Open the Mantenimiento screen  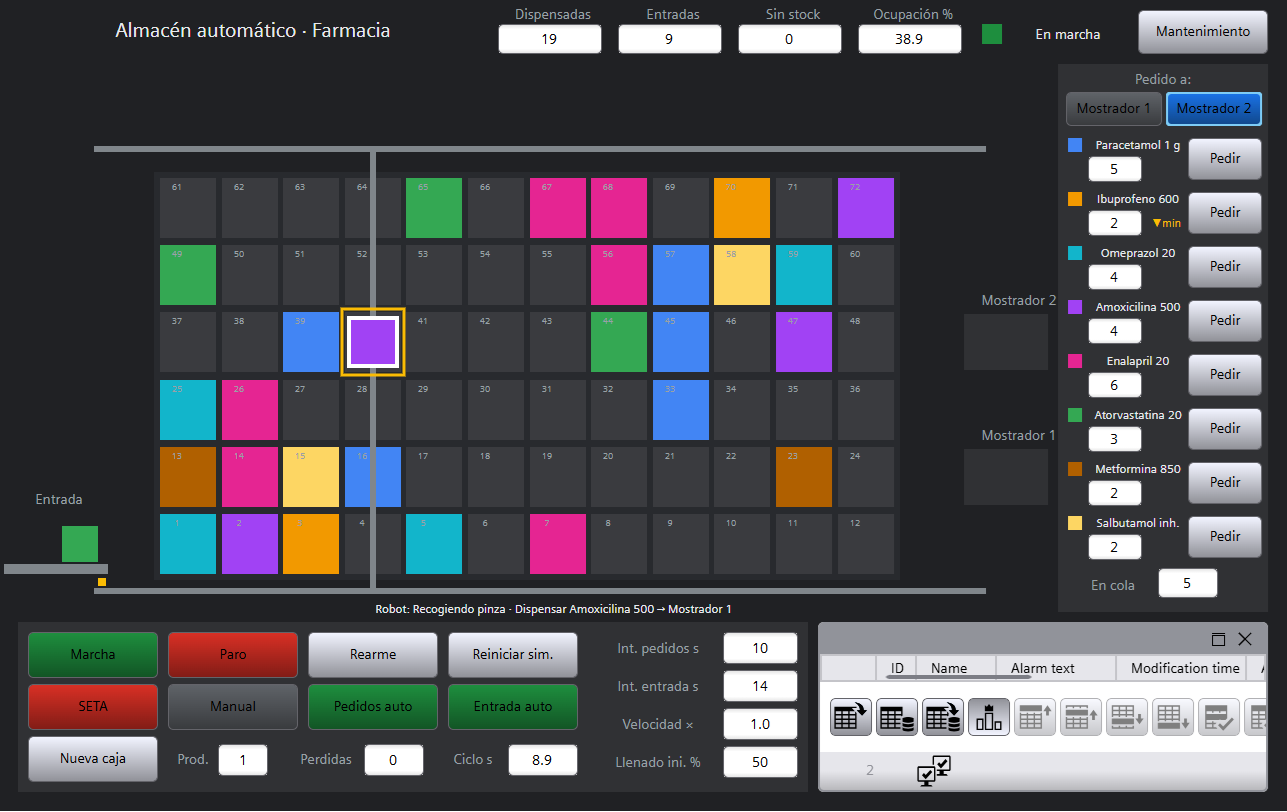(x=1203, y=32)
